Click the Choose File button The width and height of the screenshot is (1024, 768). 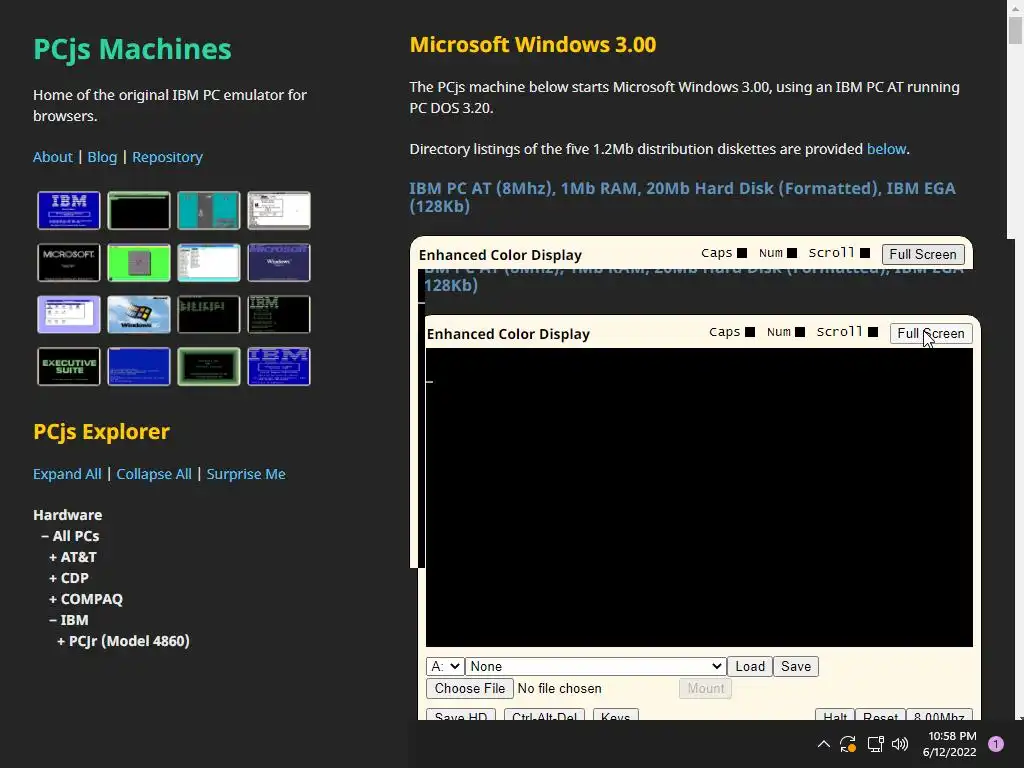(x=470, y=688)
